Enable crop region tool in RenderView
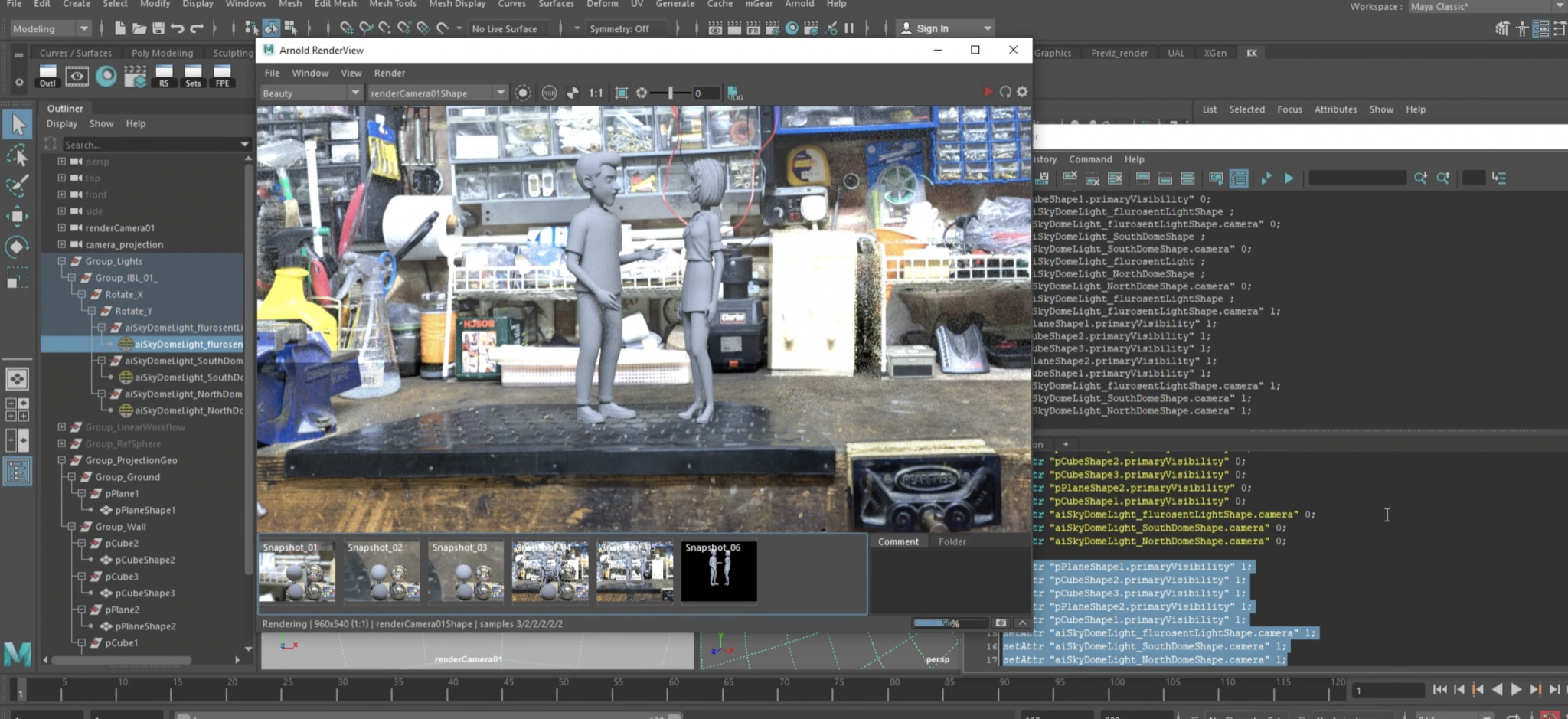1568x719 pixels. pyautogui.click(x=622, y=93)
